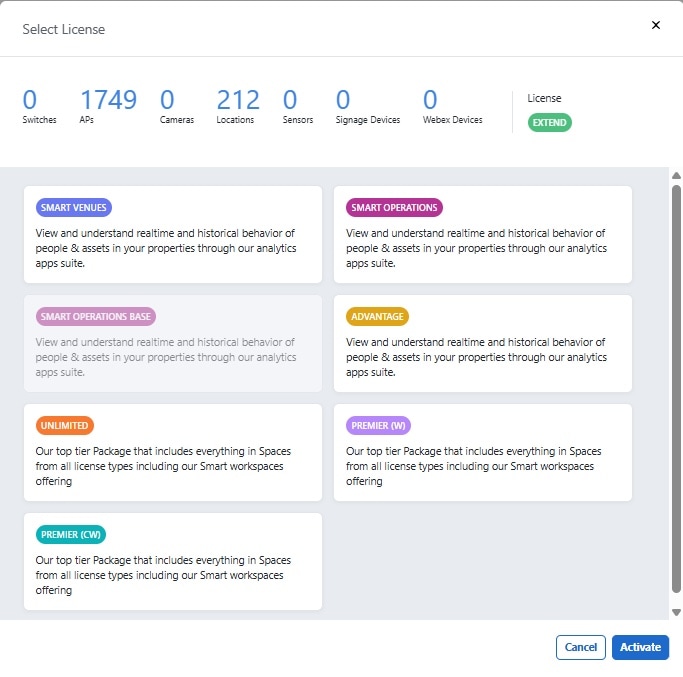The height and width of the screenshot is (677, 683).
Task: Select the Smart Venues license card
Action: [x=173, y=234]
